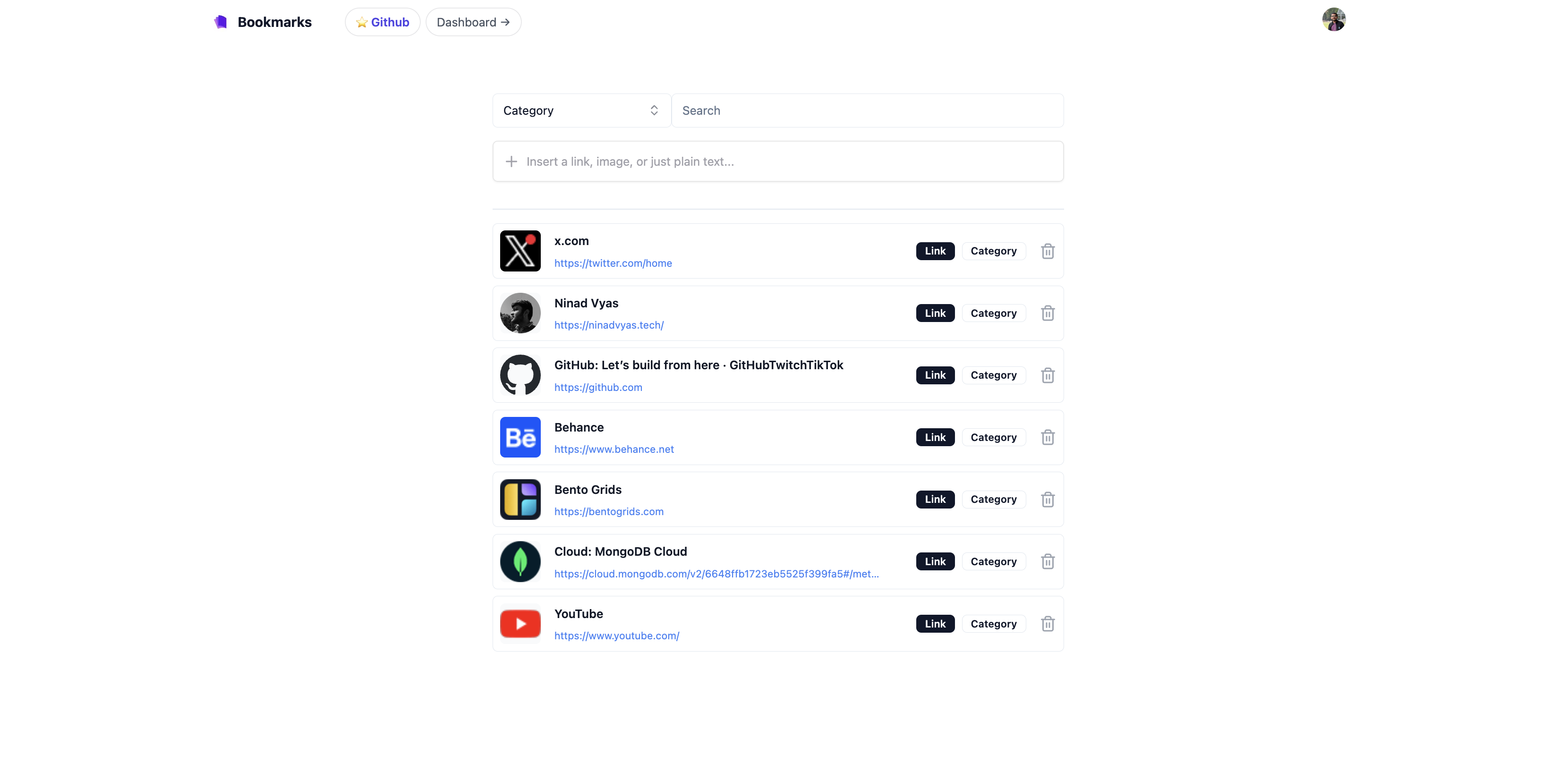The height and width of the screenshot is (780, 1568).
Task: Click Ninad Vyas bookmark photo thumbnail
Action: 520,313
